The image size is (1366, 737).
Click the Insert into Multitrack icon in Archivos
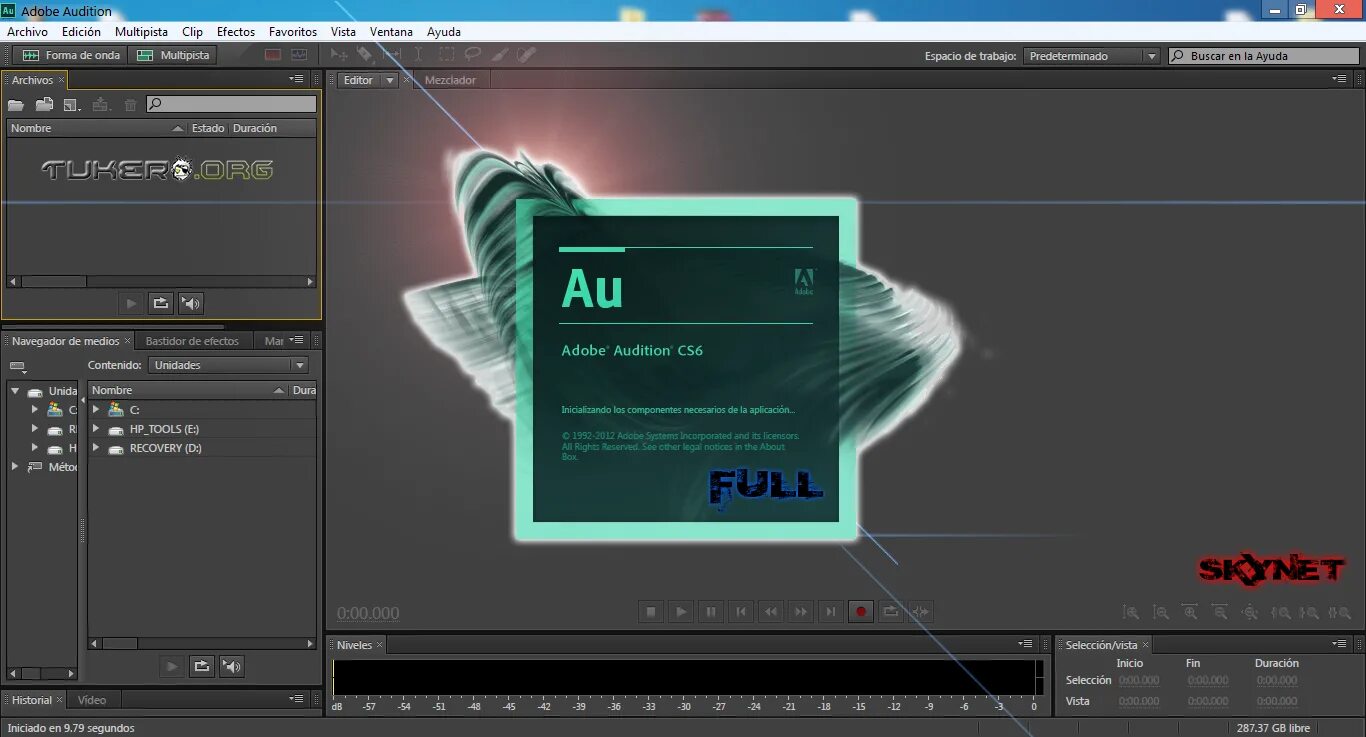[x=101, y=104]
